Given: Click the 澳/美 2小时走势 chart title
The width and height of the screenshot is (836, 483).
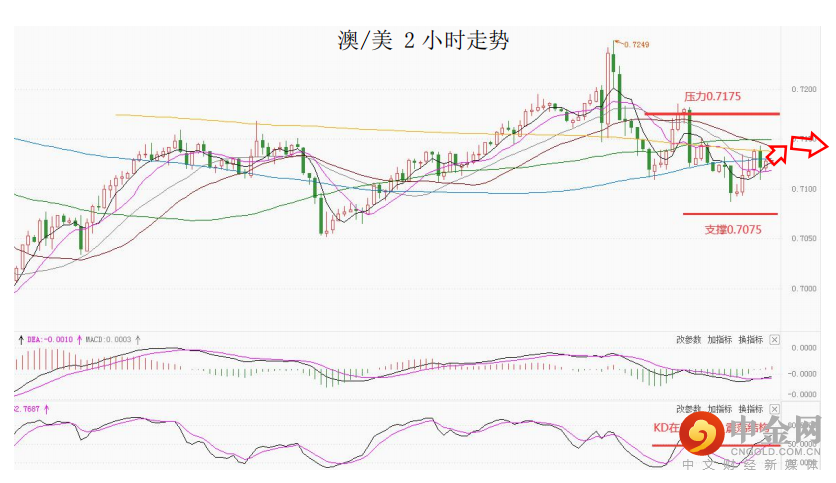Looking at the screenshot, I should [x=423, y=41].
